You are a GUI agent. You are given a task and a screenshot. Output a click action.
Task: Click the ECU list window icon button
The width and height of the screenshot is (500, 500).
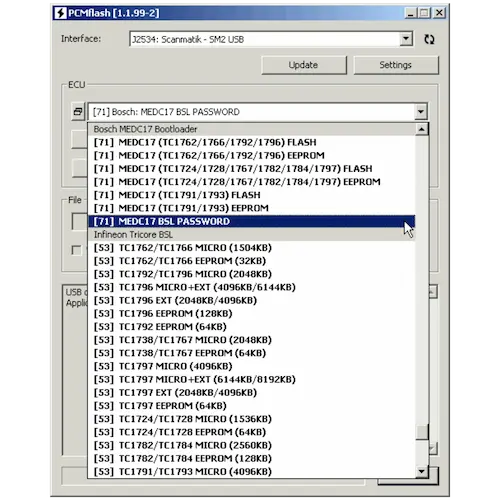78,111
